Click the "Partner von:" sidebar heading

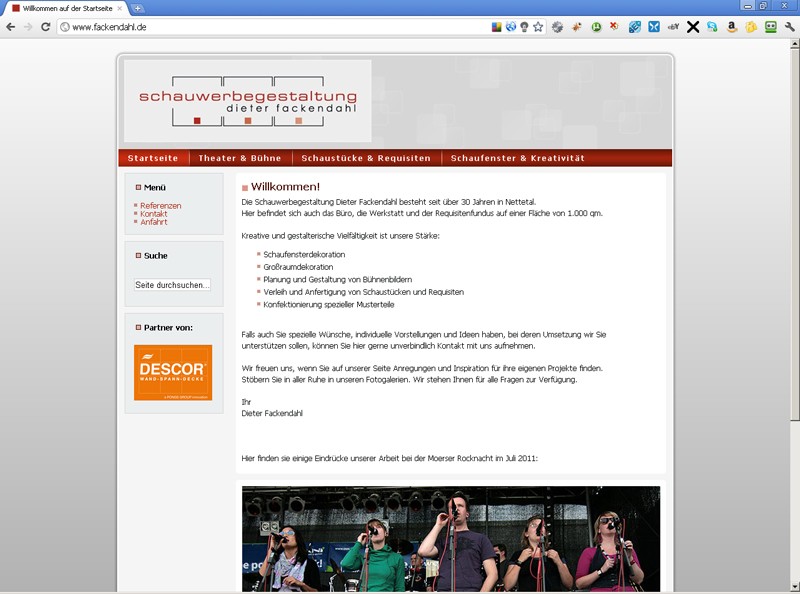168,328
